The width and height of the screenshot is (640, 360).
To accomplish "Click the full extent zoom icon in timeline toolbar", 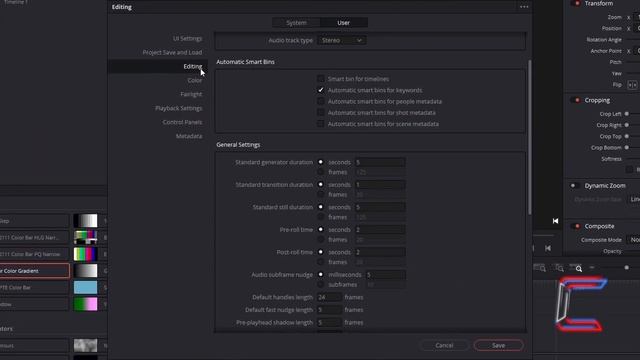I will [540, 268].
